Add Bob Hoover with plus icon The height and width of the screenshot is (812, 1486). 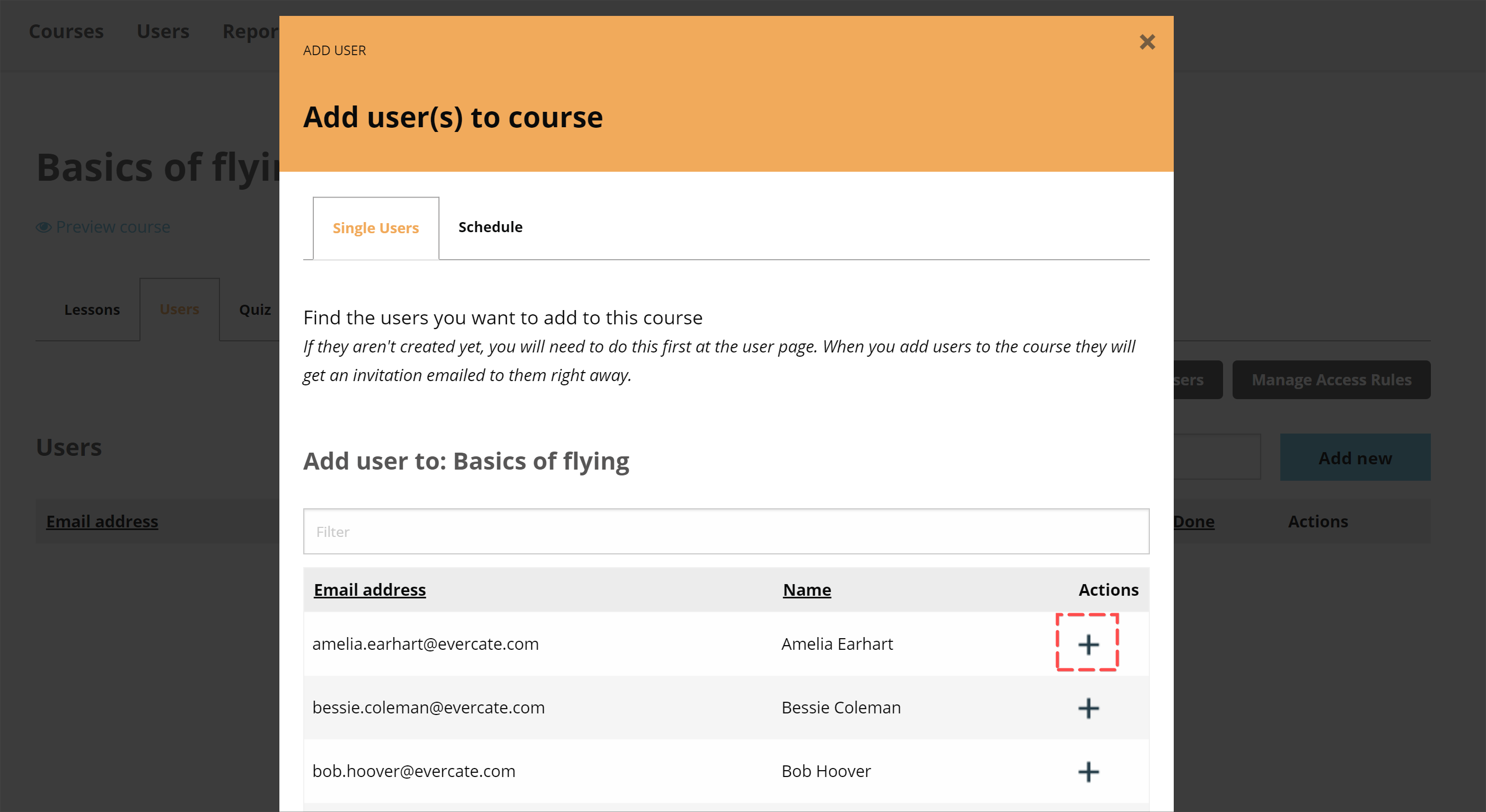[1088, 772]
